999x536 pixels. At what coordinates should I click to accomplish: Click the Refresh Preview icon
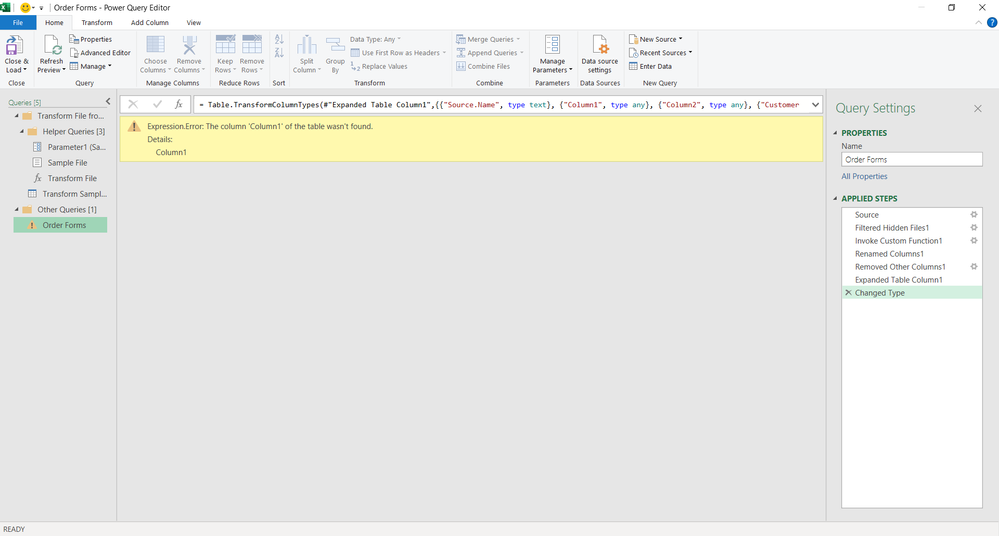(52, 46)
